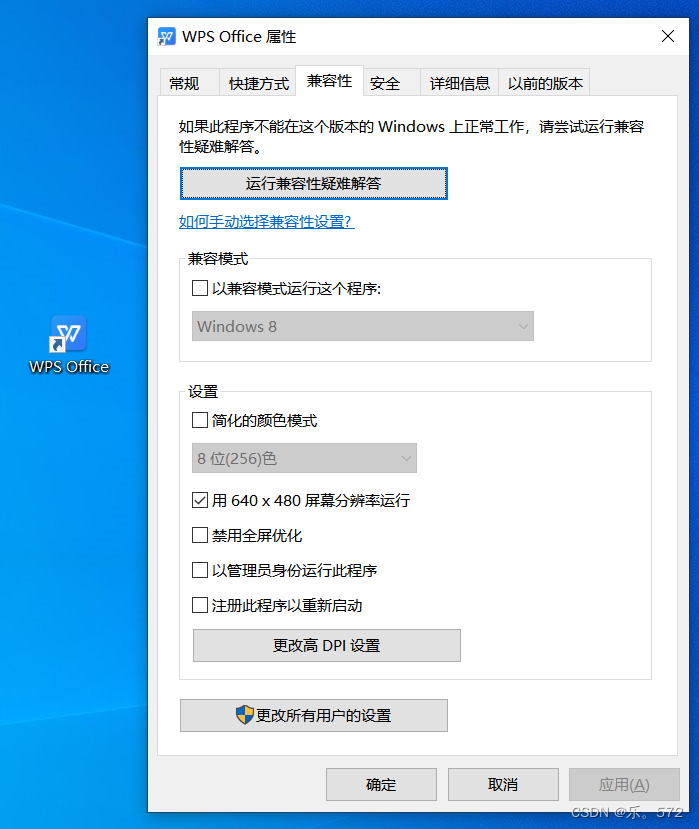Confirm with the 确定 button
The width and height of the screenshot is (699, 829).
pyautogui.click(x=381, y=785)
